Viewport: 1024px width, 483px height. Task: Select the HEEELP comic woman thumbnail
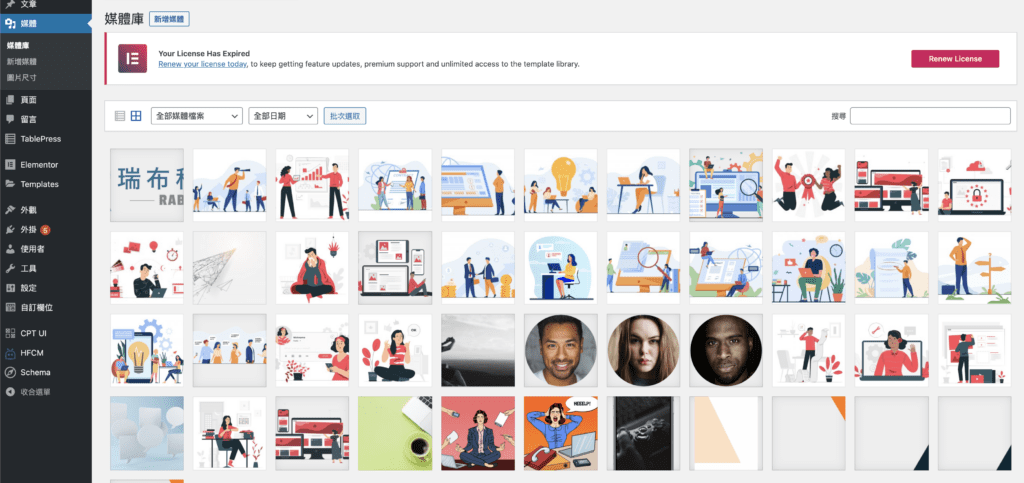(x=560, y=433)
